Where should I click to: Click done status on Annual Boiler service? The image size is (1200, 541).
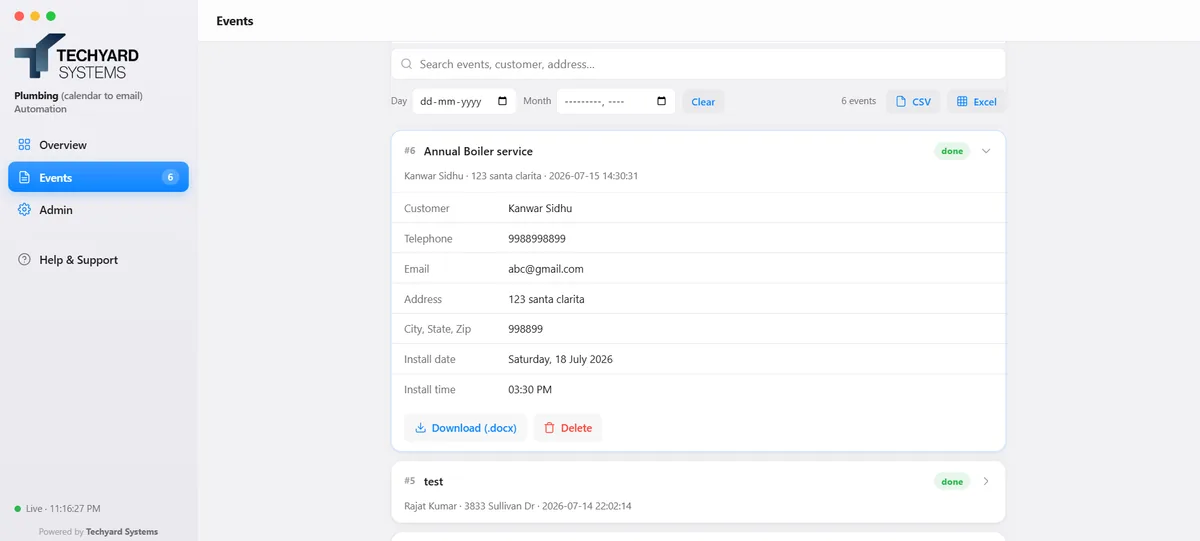coord(952,151)
